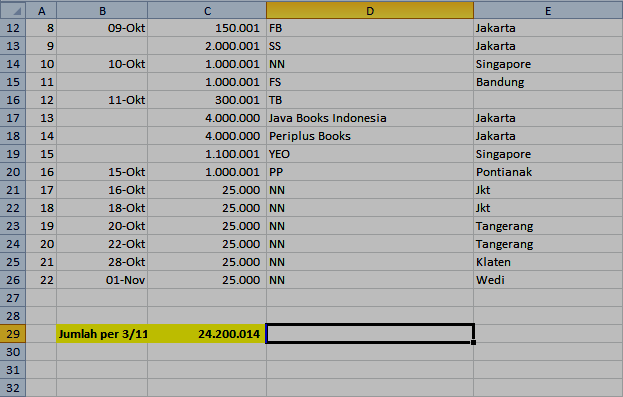Click the Select All corner button
Screen dimensions: 623x397
tap(13, 10)
